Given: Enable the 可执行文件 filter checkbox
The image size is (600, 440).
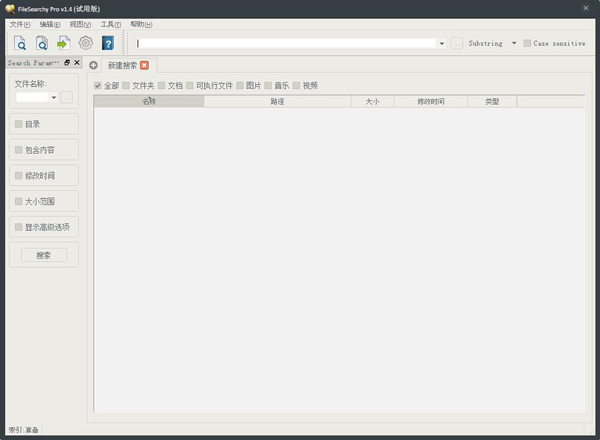Looking at the screenshot, I should click(190, 85).
